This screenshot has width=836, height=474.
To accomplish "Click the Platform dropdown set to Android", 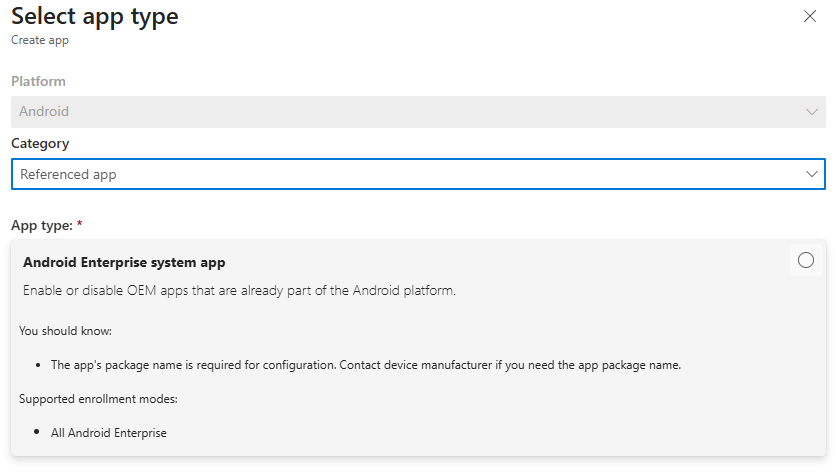I will (418, 111).
